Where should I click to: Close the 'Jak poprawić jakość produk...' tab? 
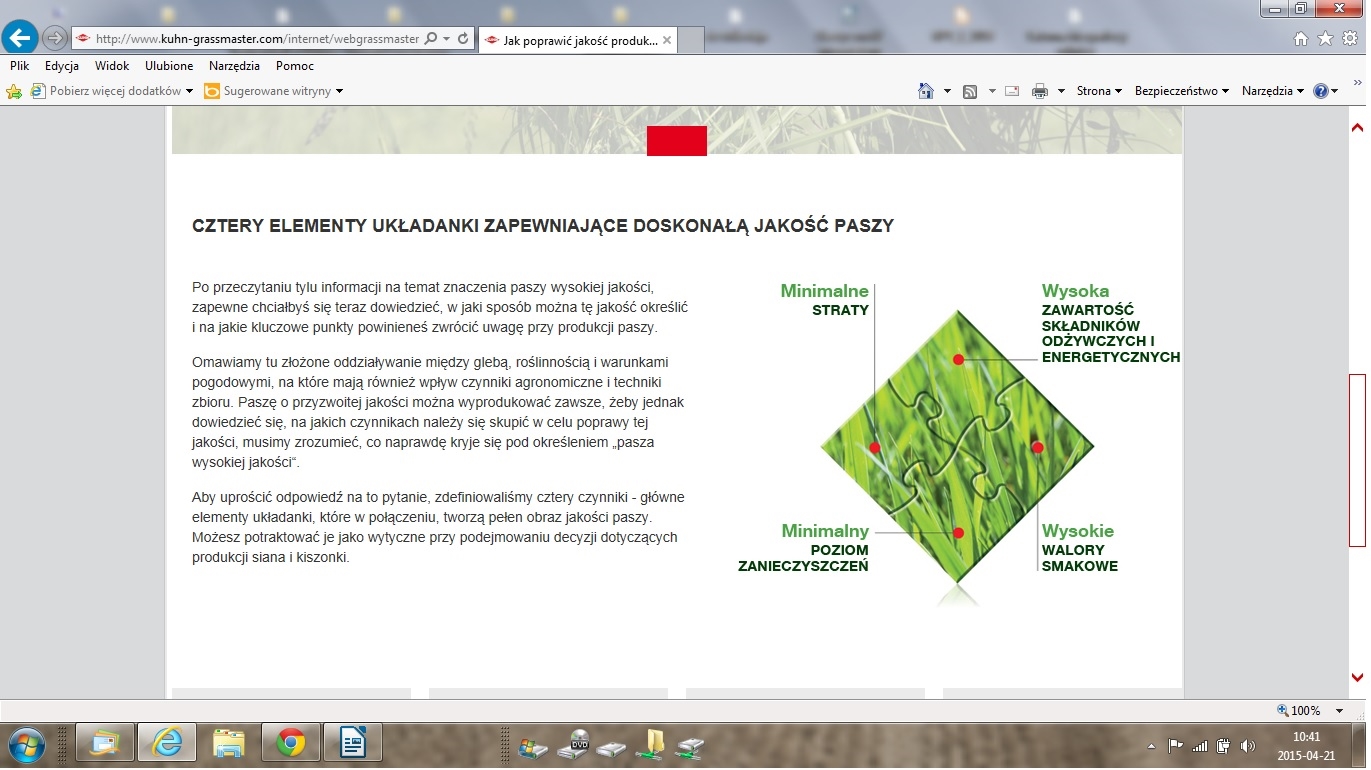pos(667,40)
